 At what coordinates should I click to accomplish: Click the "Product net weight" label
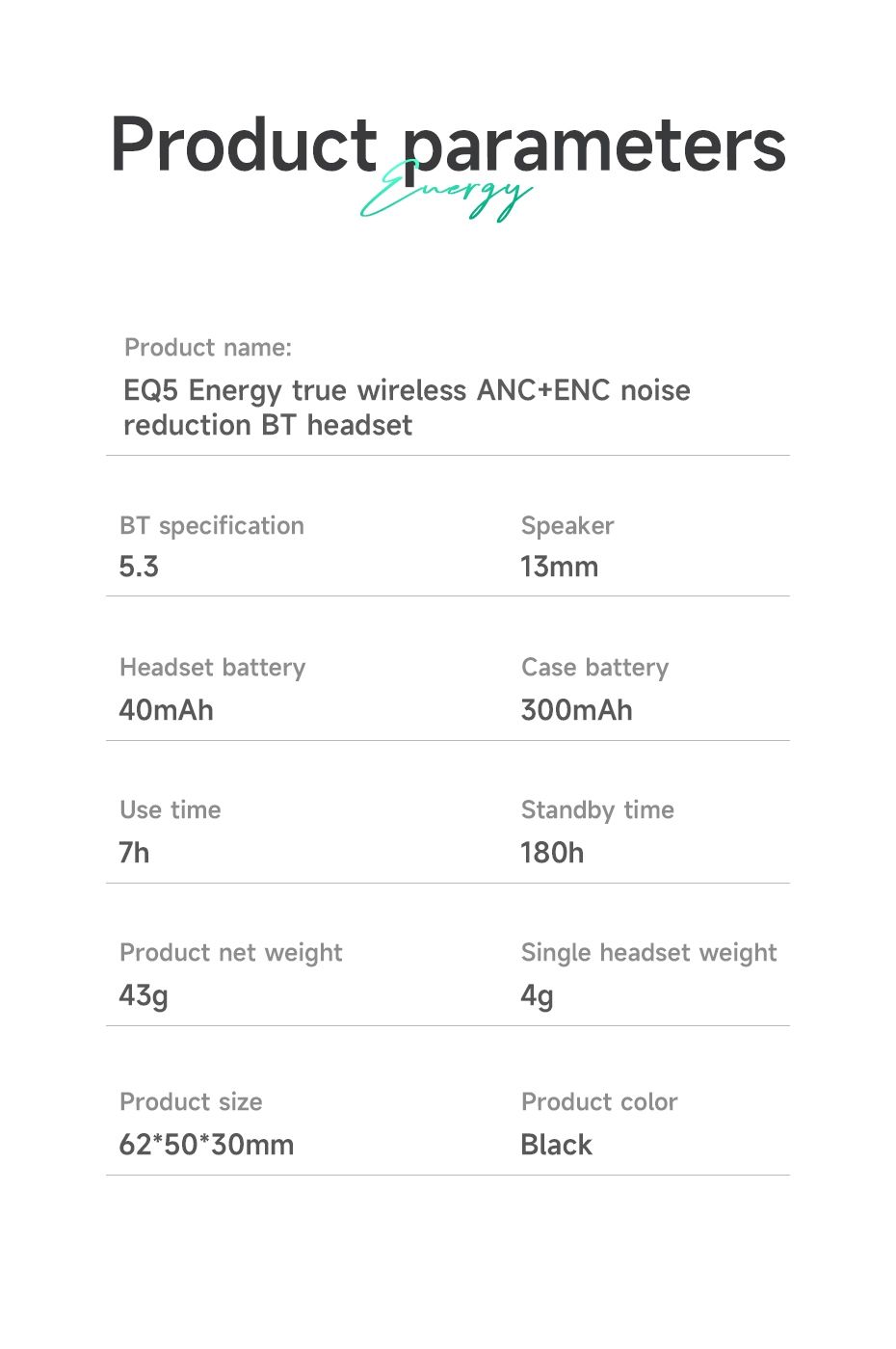231,952
